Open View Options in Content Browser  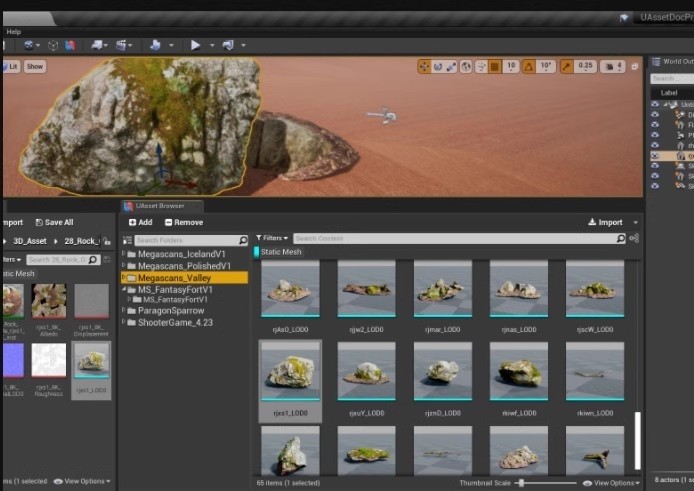tap(82, 481)
